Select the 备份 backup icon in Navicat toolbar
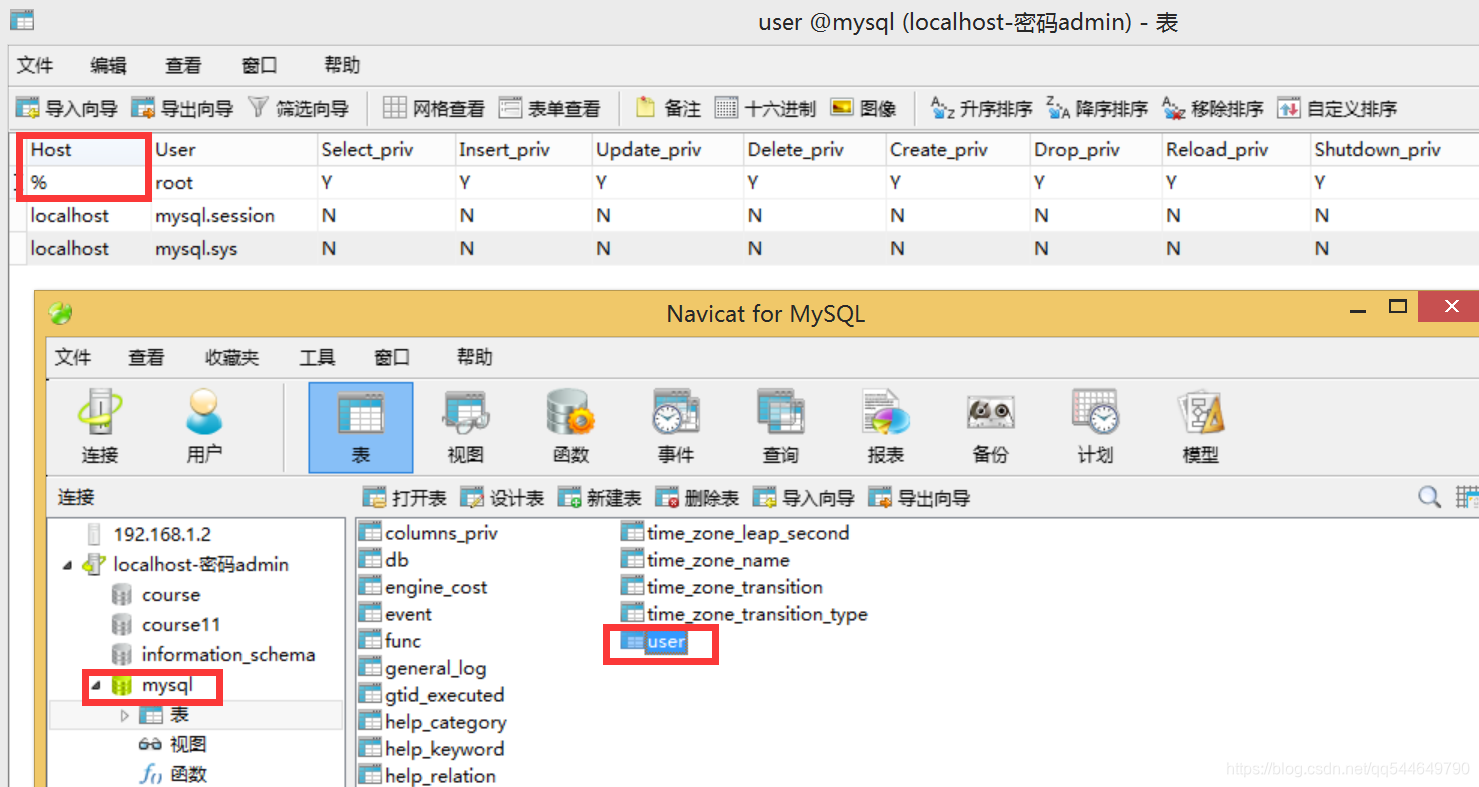Image resolution: width=1479 pixels, height=787 pixels. pos(991,427)
